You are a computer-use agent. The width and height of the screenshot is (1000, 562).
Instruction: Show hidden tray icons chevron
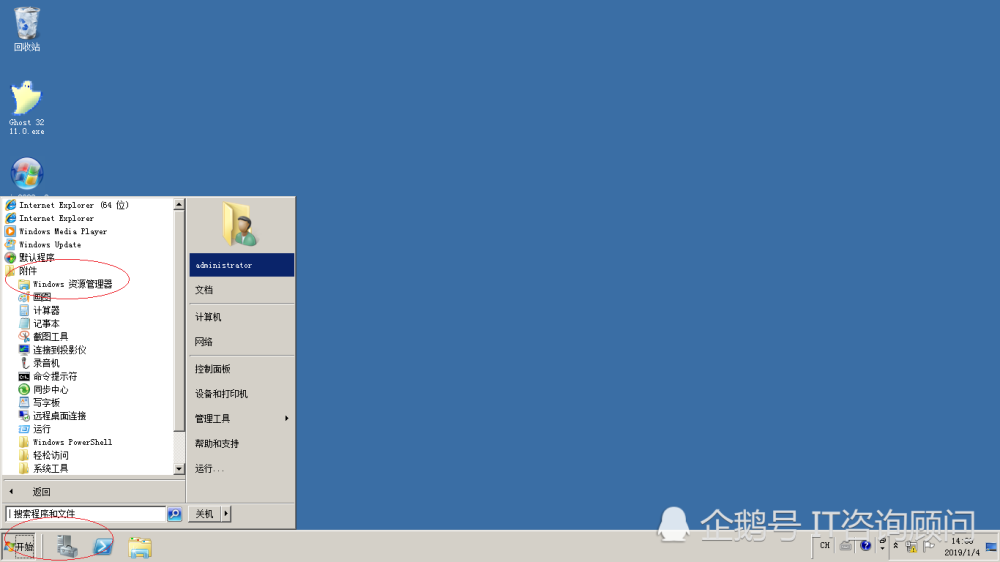click(896, 546)
